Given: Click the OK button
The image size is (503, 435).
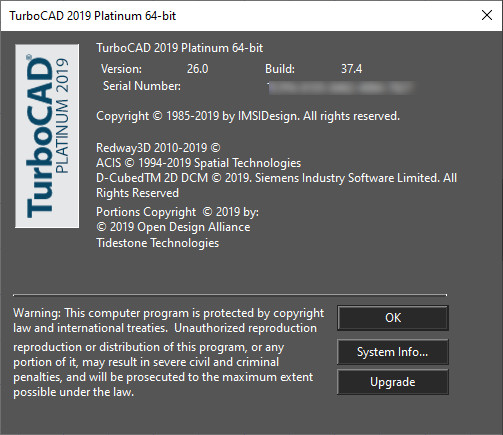Looking at the screenshot, I should click(x=393, y=318).
